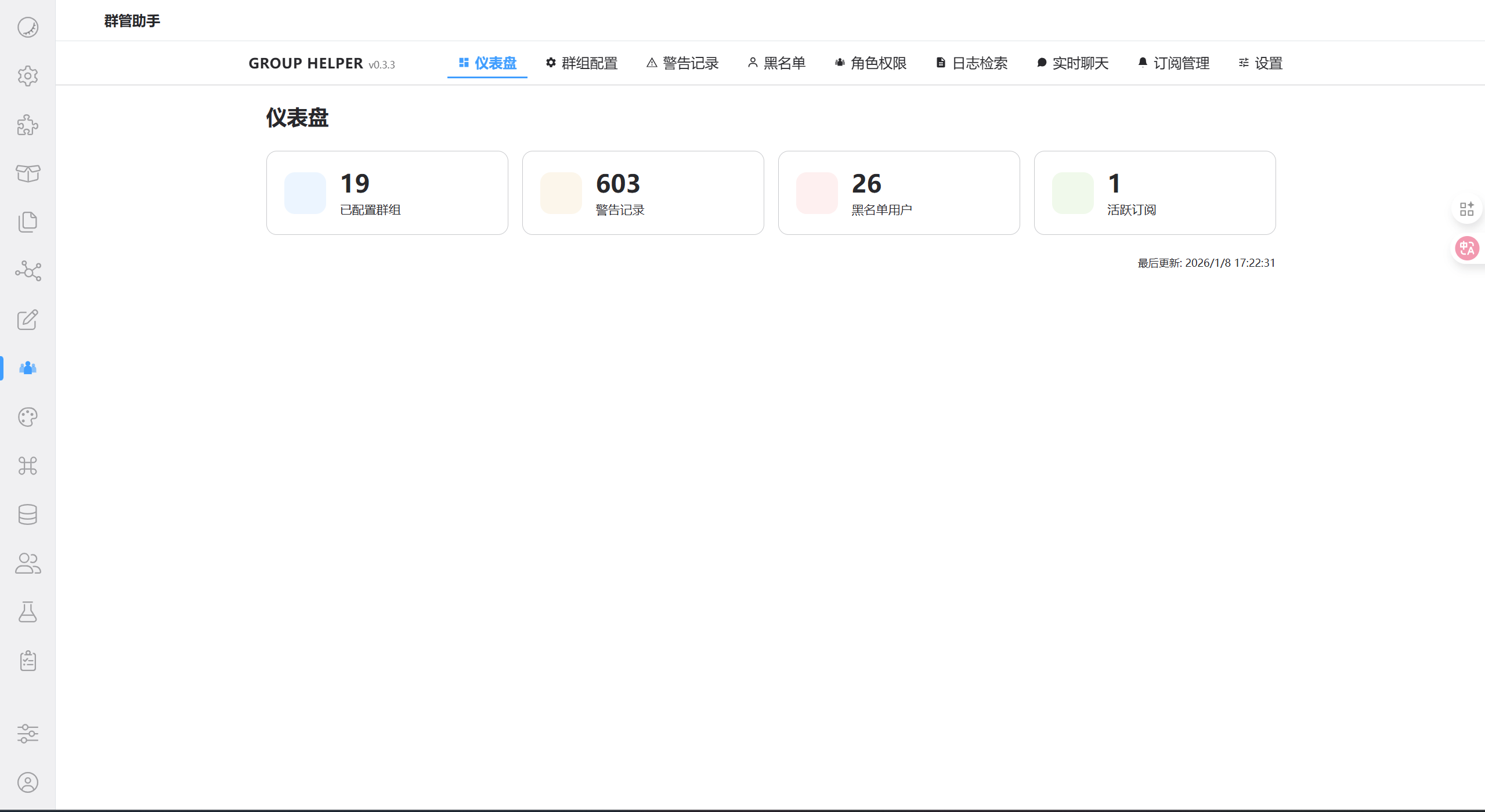Open the color palette theme sidebar icon

pos(27,417)
